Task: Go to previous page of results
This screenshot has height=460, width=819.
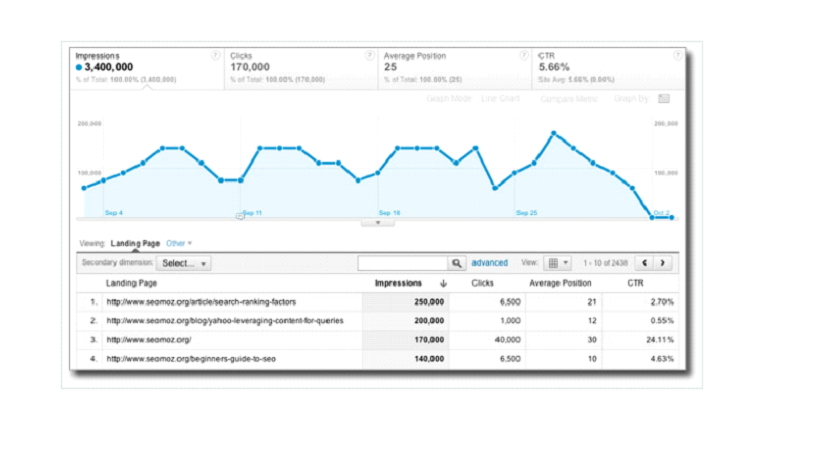Action: coord(644,263)
